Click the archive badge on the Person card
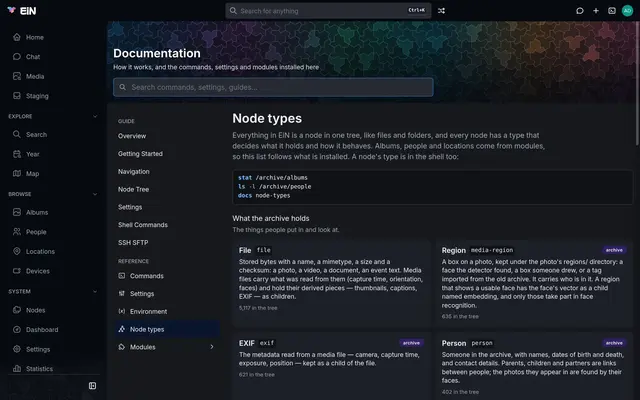This screenshot has height=400, width=640. pyautogui.click(x=614, y=343)
